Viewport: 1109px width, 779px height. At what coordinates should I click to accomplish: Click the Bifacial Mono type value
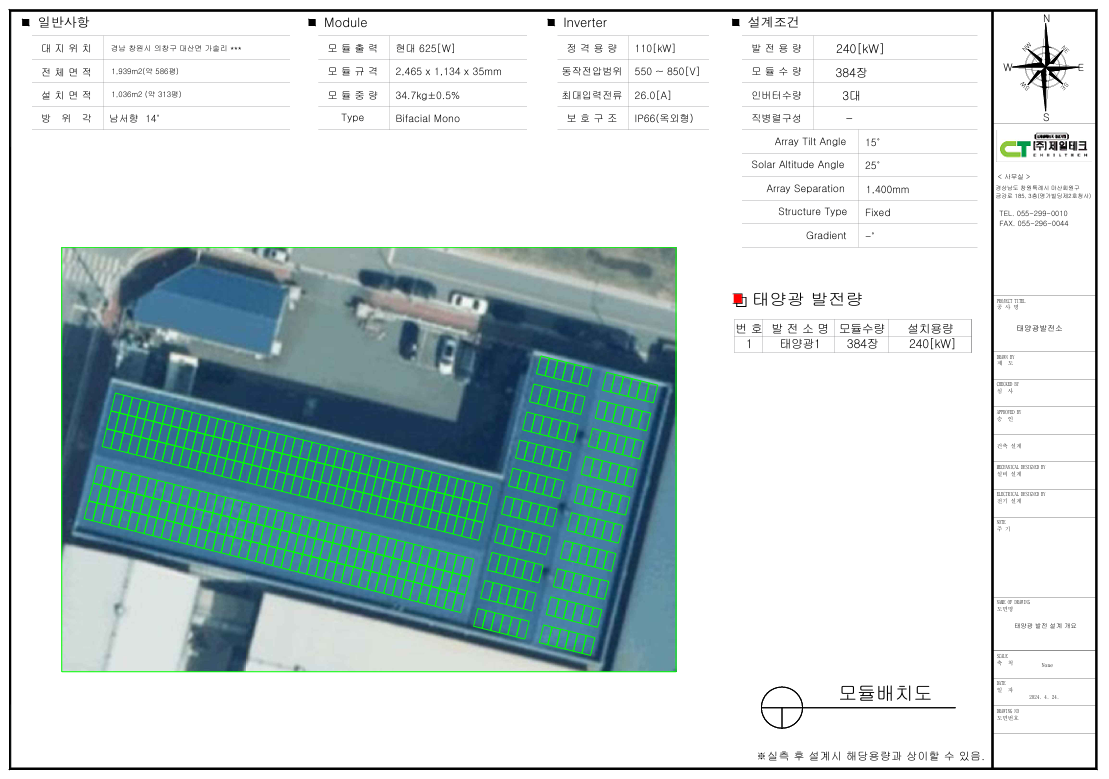(427, 118)
